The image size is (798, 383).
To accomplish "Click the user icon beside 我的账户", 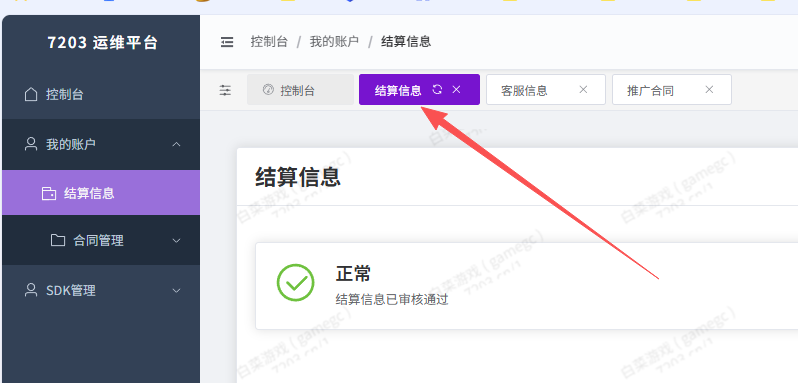I will pos(31,144).
